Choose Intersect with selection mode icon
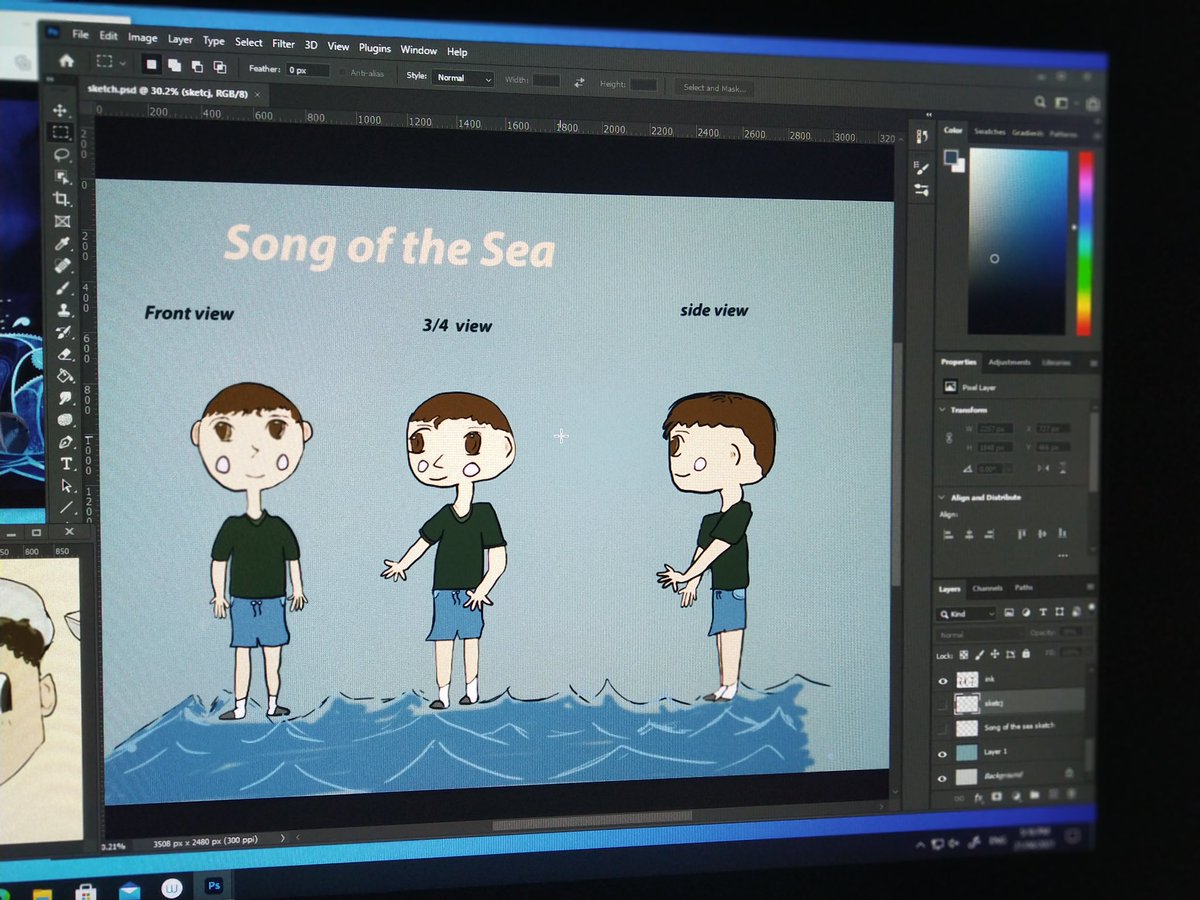Screen dimensions: 1200x900 [x=218, y=68]
